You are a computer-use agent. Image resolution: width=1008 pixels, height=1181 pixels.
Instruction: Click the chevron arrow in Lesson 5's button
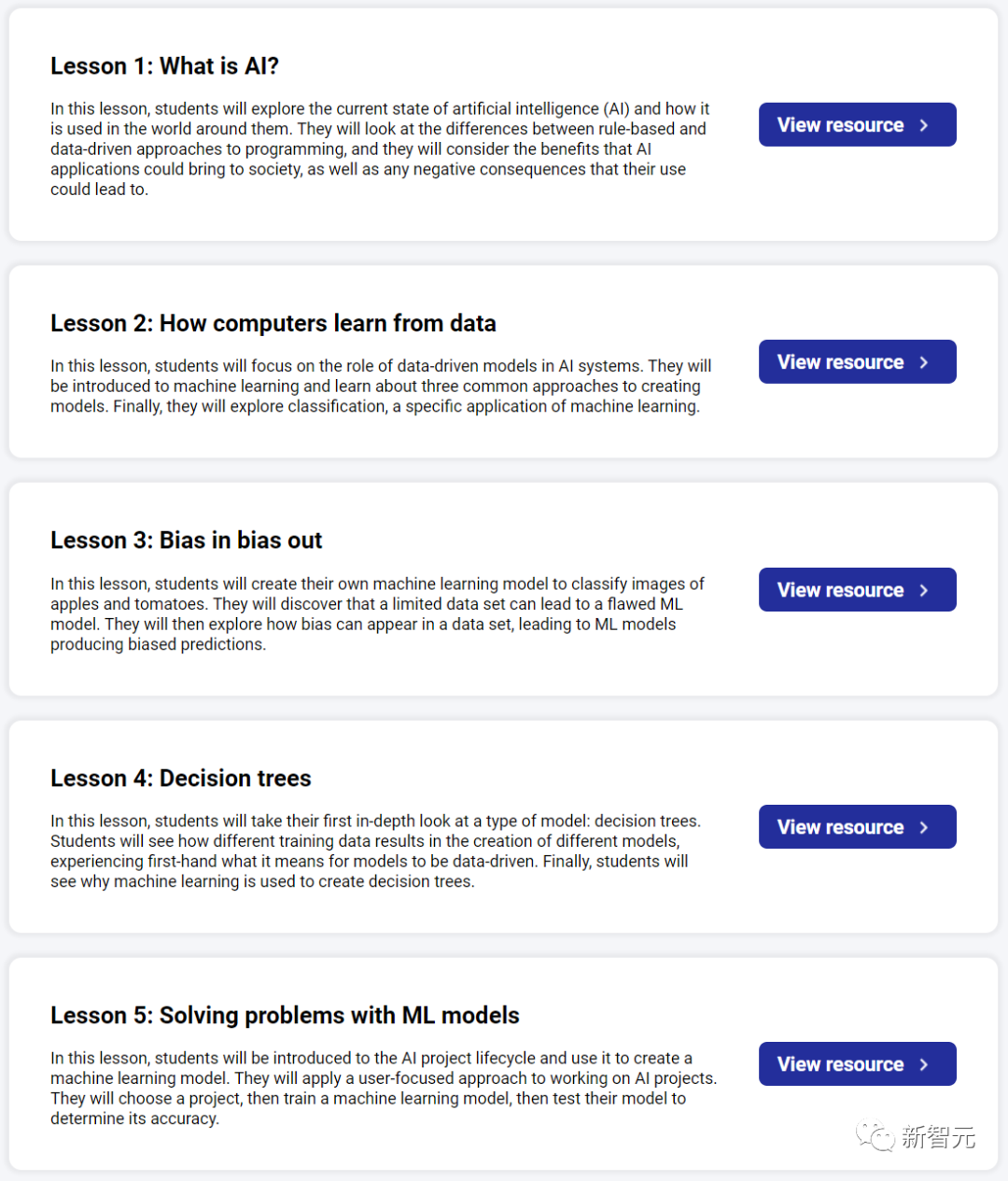pos(924,1064)
